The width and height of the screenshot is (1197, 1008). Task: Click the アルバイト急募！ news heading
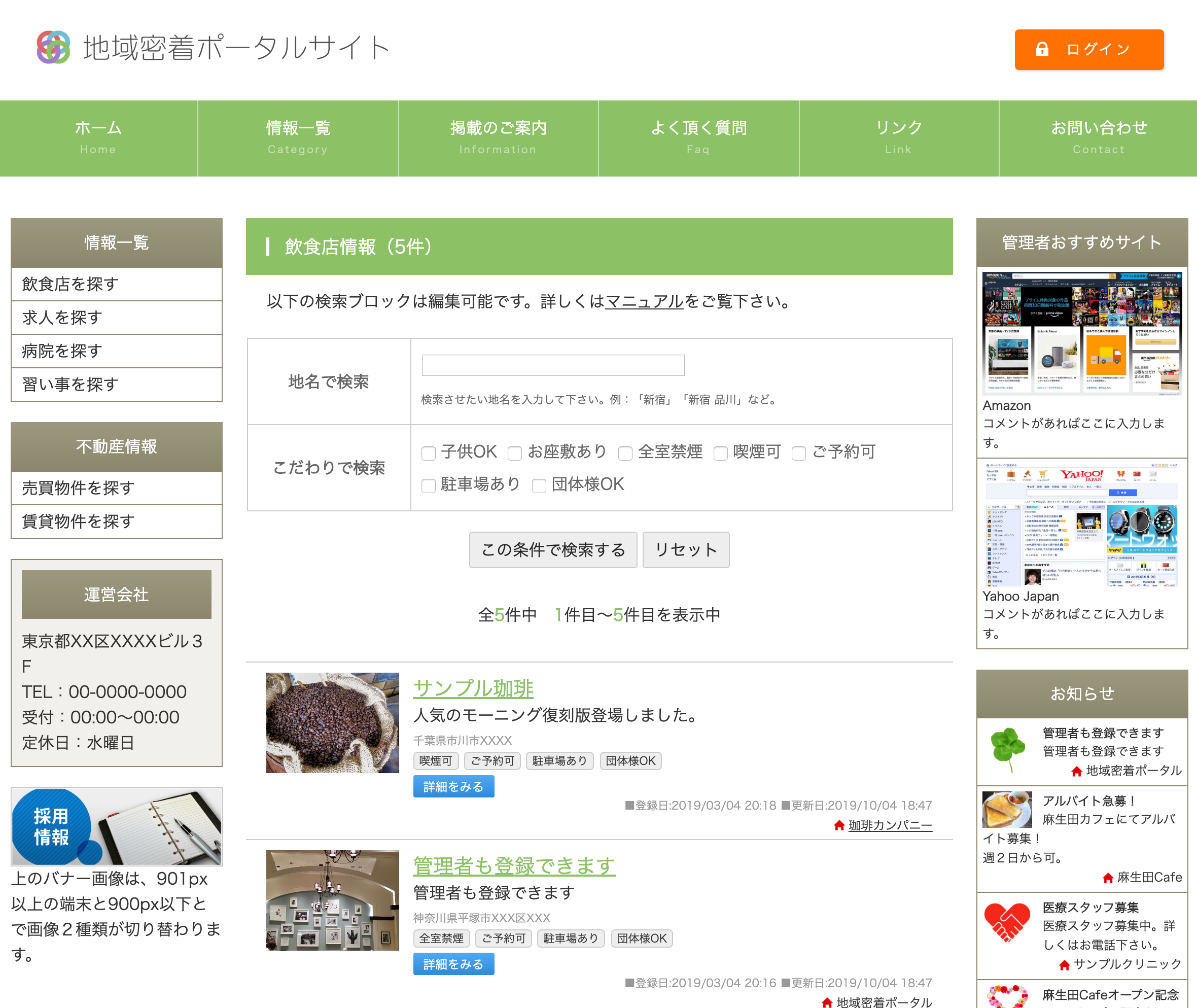(1088, 801)
